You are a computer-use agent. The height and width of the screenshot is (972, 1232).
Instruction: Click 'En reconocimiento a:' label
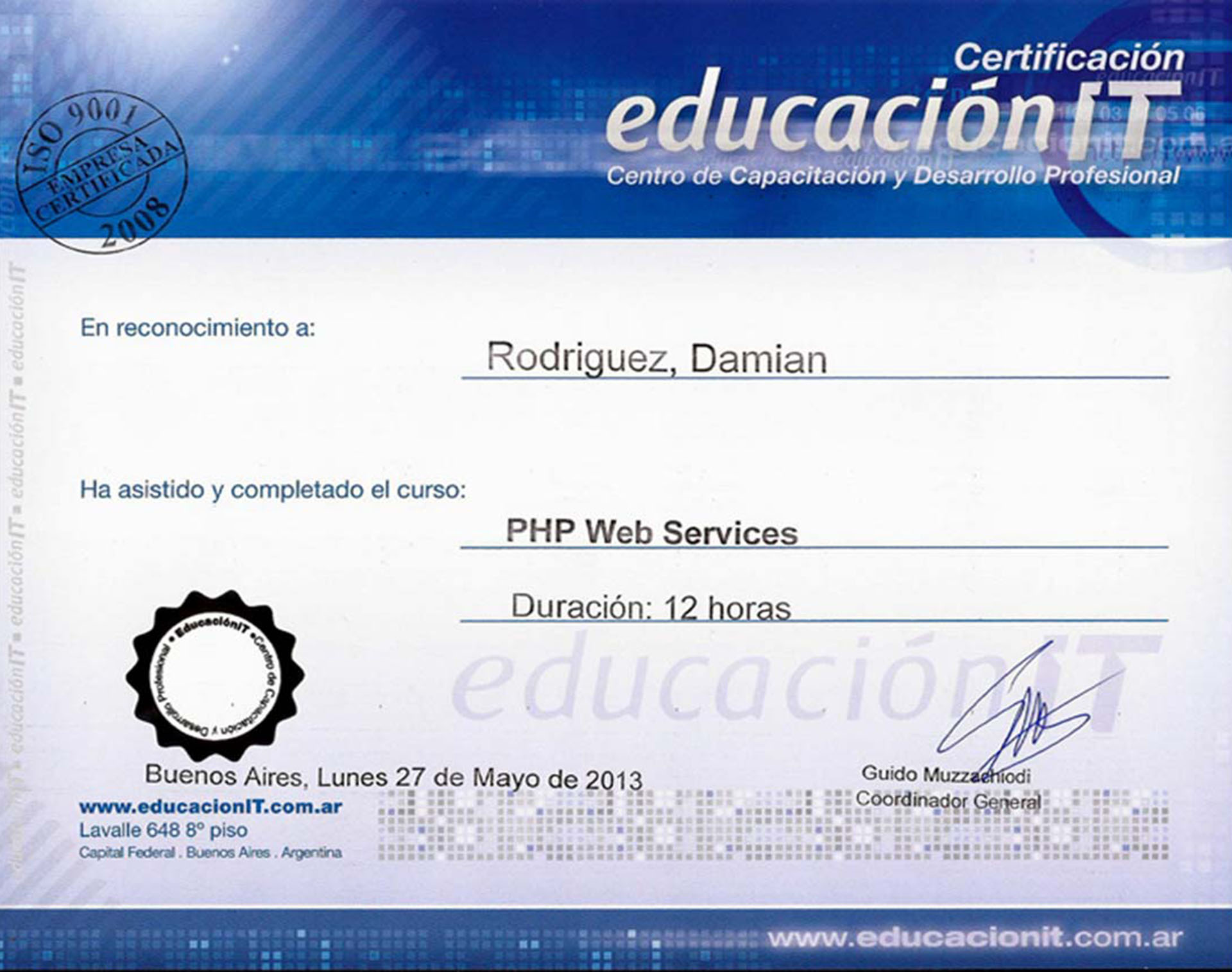[198, 328]
